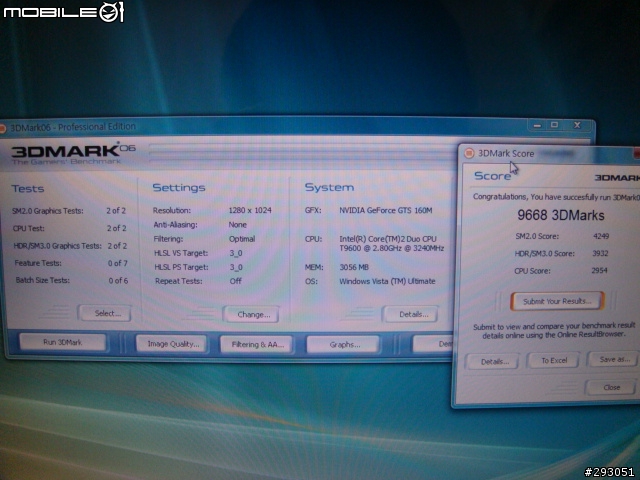Click 'Batch Size Tests:' label
This screenshot has width=640, height=480.
tap(42, 280)
